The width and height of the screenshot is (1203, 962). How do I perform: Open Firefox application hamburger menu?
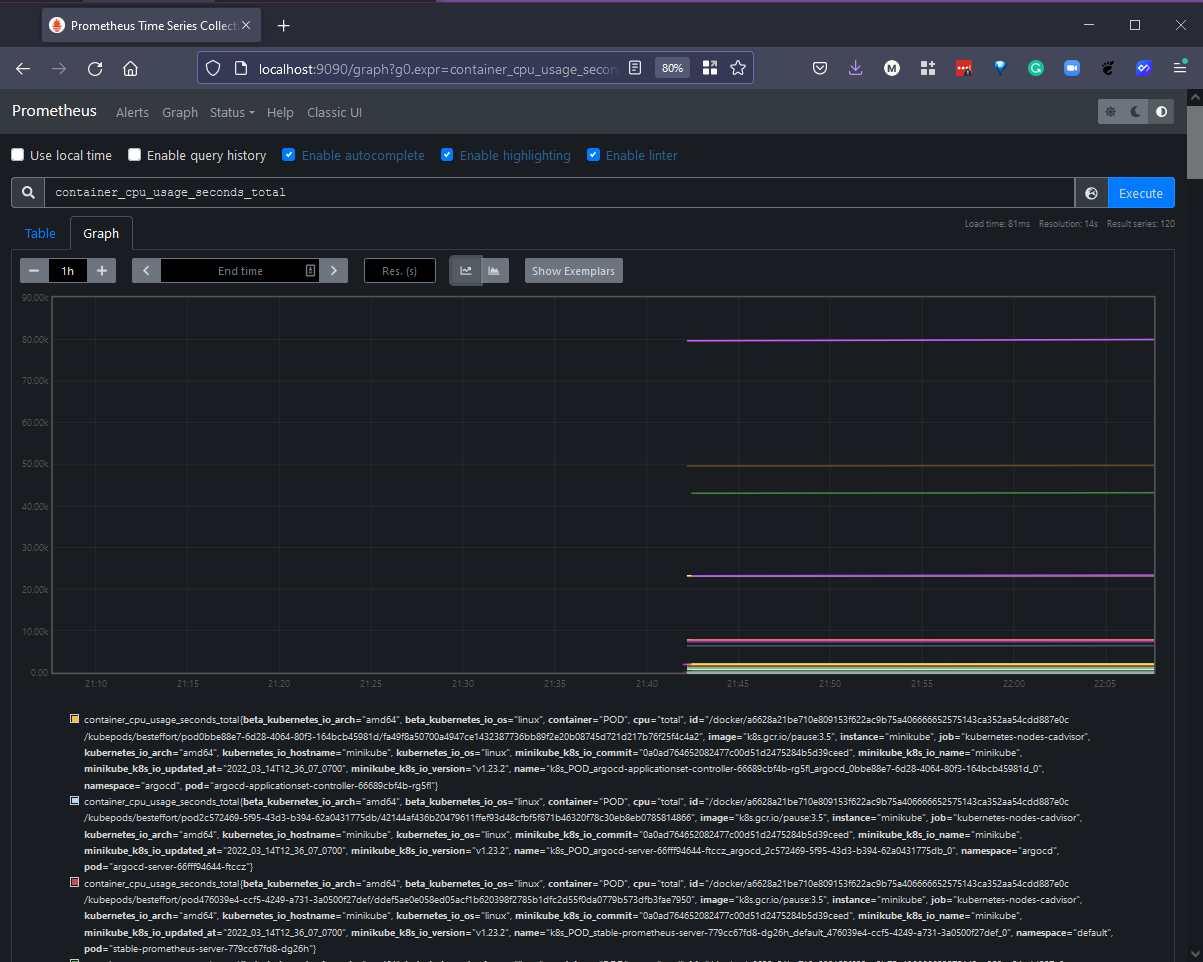(x=1180, y=68)
